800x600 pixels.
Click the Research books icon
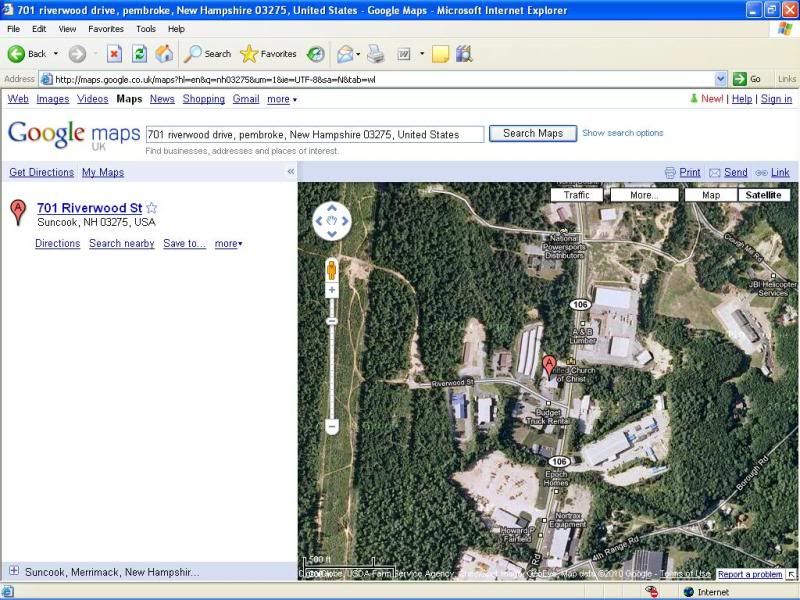(x=464, y=54)
